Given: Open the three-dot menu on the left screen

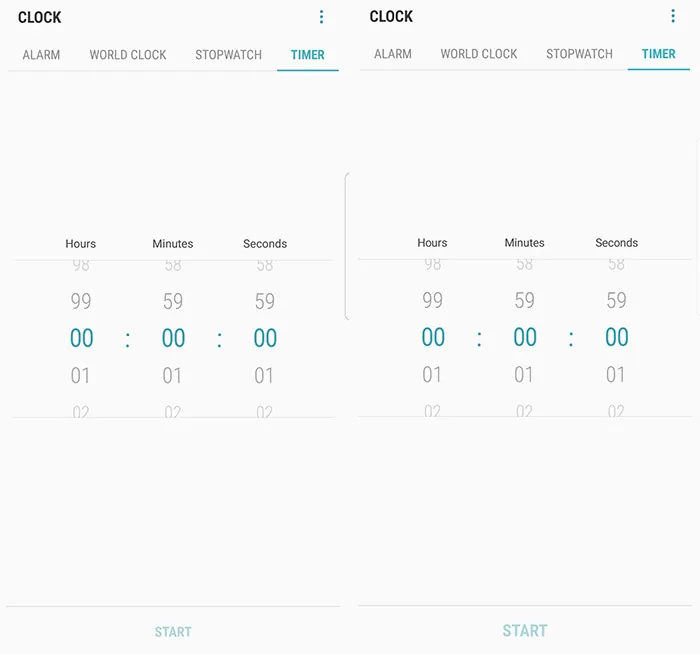Looking at the screenshot, I should 321,17.
